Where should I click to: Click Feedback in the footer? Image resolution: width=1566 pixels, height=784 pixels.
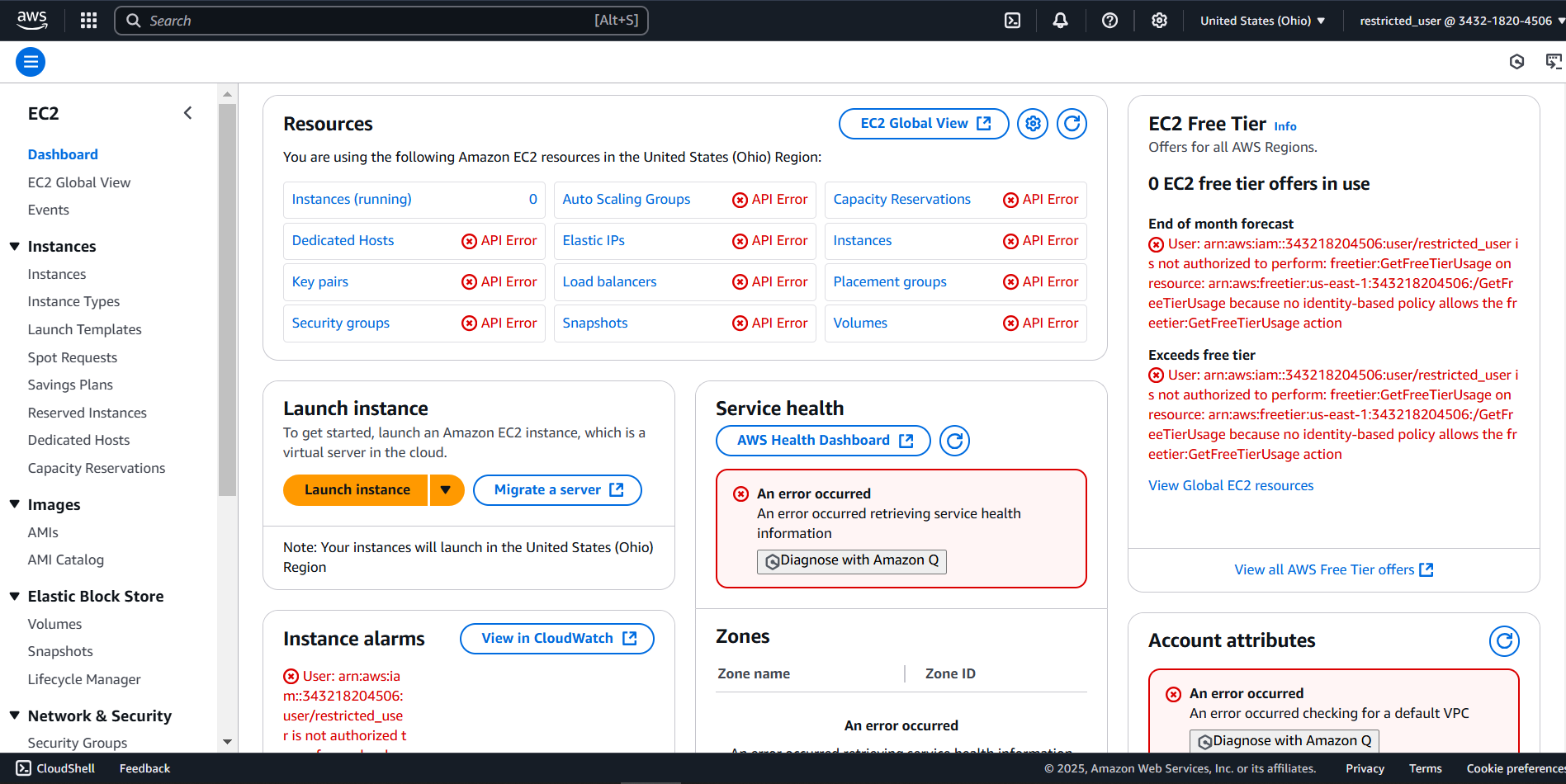[145, 768]
